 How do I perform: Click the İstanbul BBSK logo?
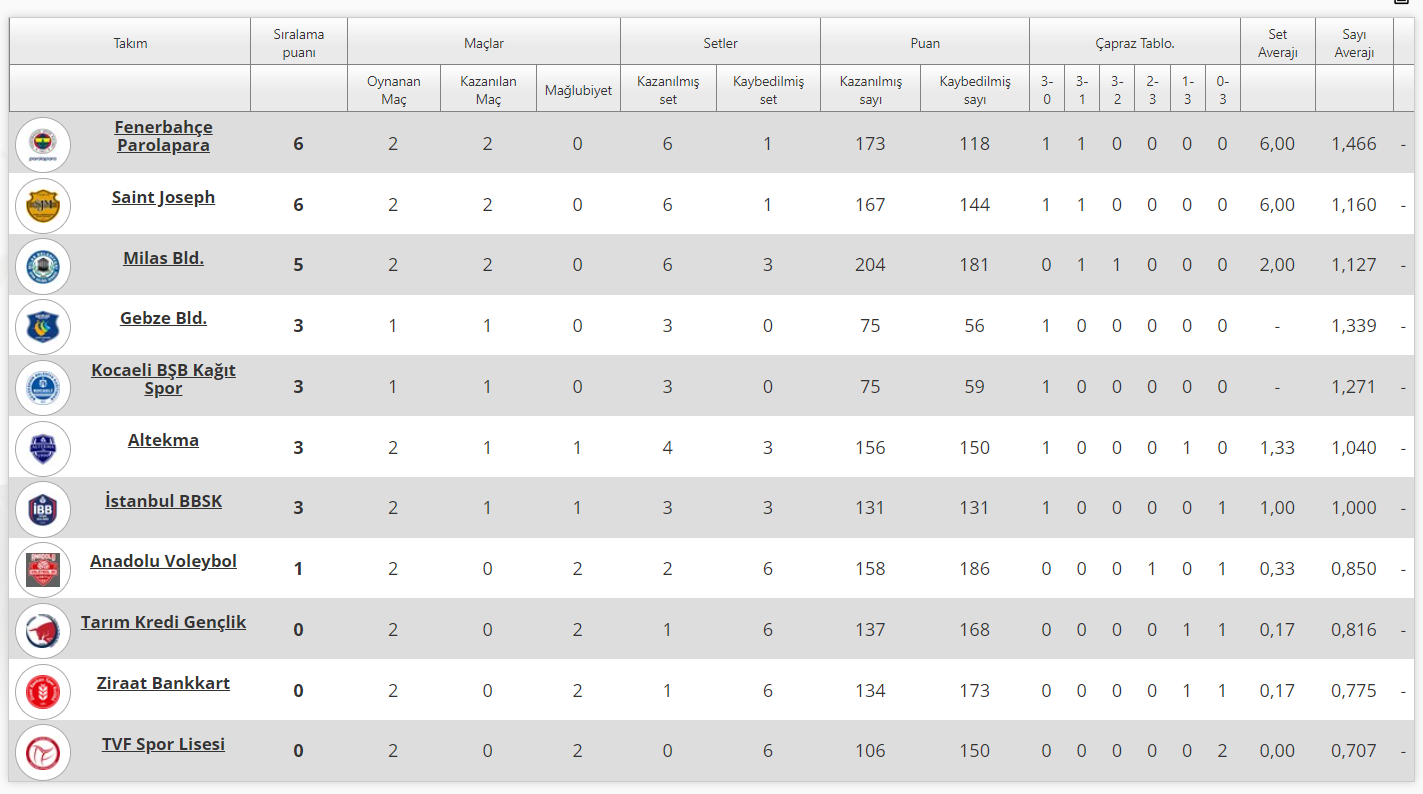(x=43, y=509)
